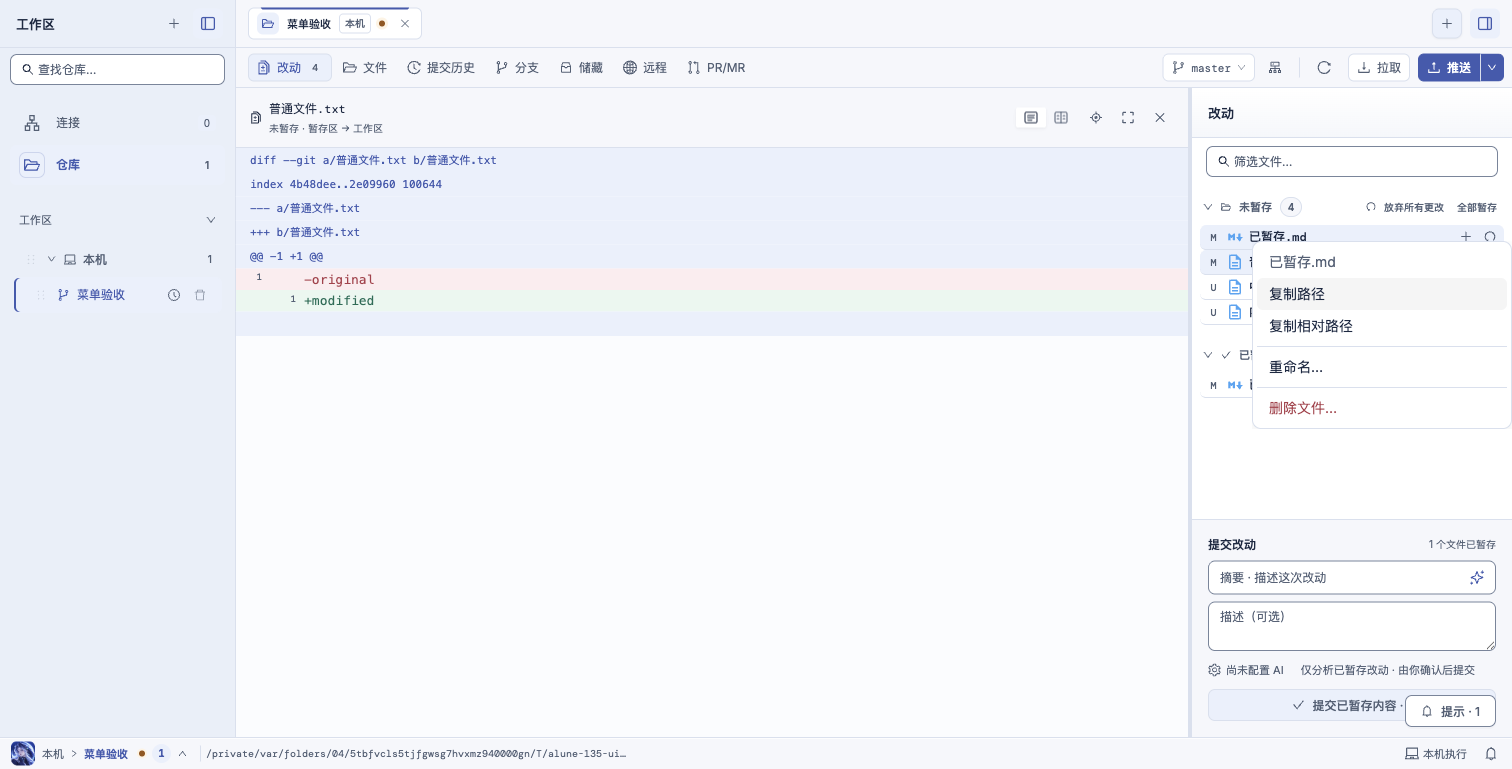Click the 拉取 button
Screen dimensions: 1512x769
click(x=1379, y=68)
